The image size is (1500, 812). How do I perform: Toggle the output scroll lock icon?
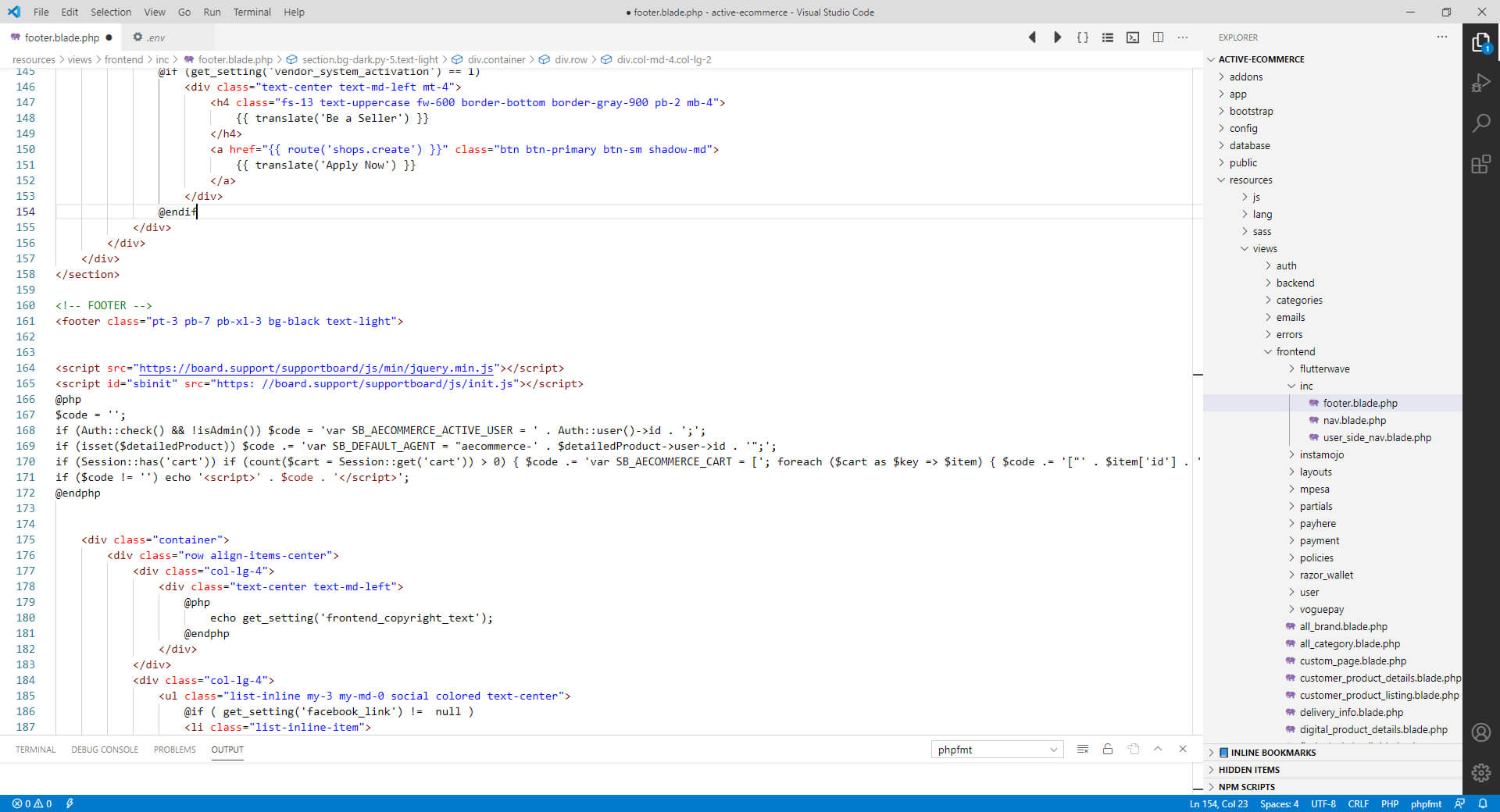click(x=1107, y=750)
